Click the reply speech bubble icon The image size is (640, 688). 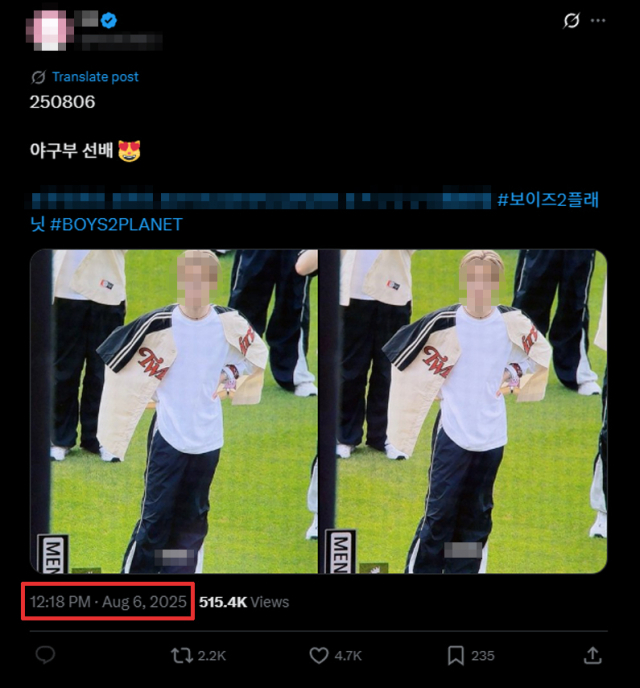45,655
